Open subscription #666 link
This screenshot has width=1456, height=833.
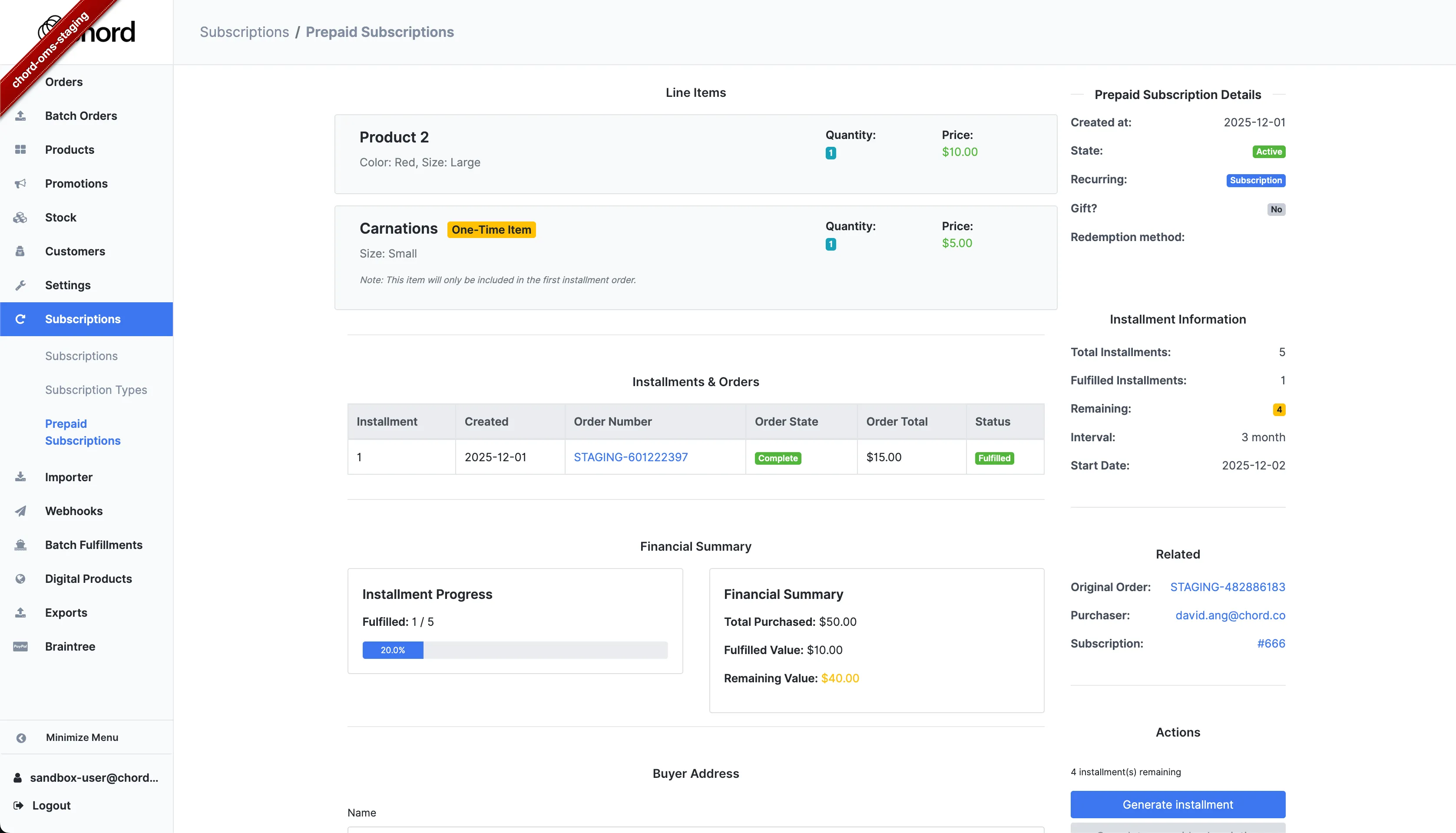(1271, 644)
